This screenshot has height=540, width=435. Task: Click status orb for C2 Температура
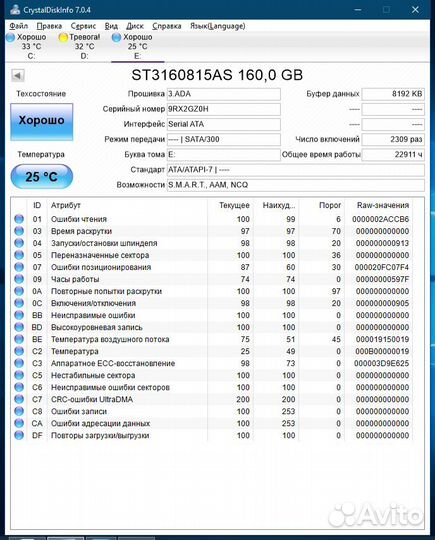[x=19, y=351]
